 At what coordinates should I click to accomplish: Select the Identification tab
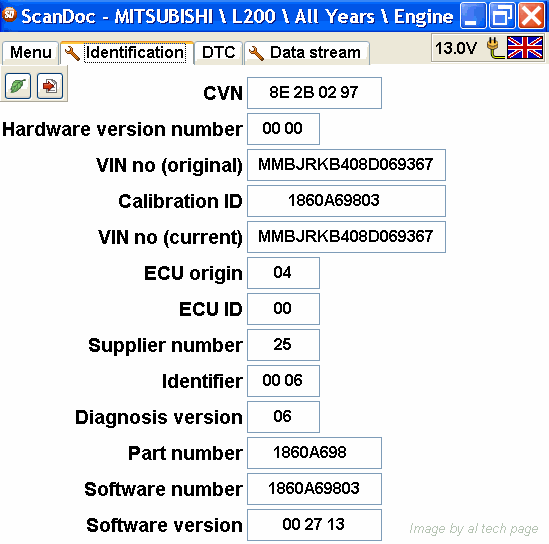tap(127, 53)
